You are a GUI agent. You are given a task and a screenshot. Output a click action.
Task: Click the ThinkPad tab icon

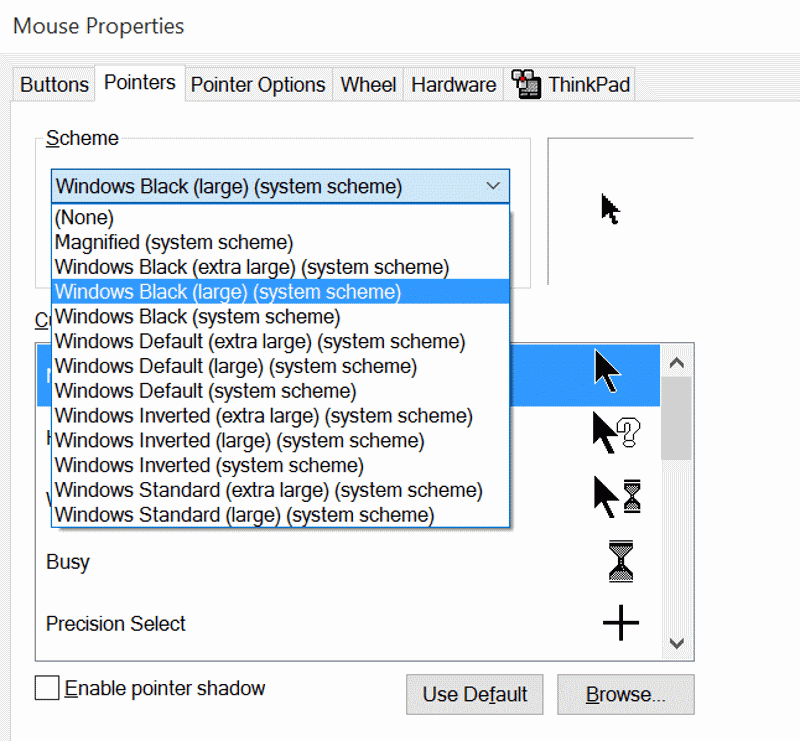click(x=526, y=84)
